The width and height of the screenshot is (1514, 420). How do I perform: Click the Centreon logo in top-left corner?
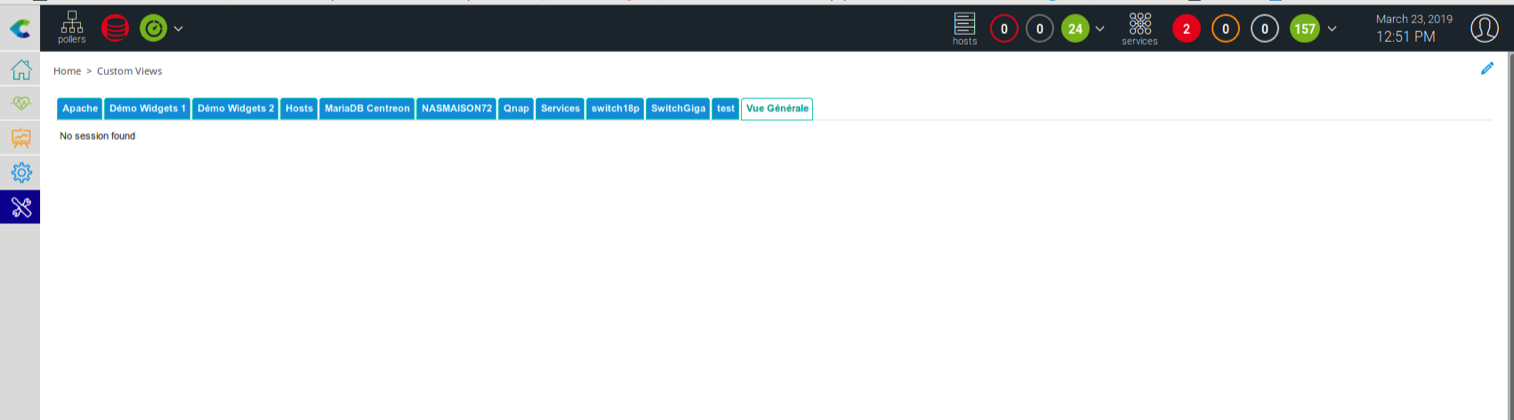coord(19,29)
